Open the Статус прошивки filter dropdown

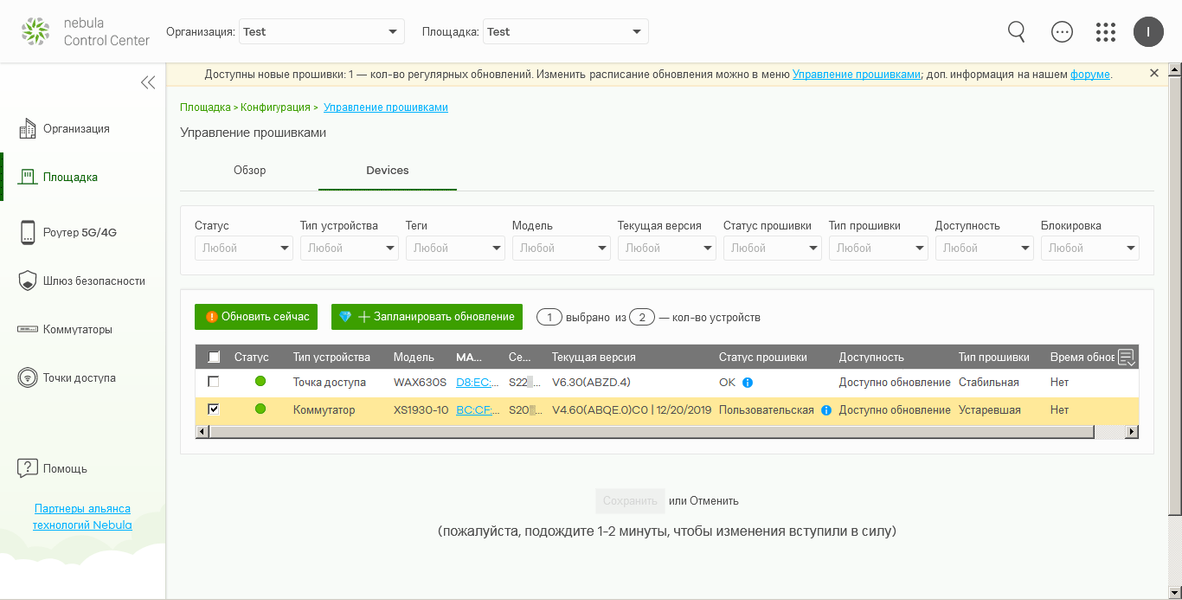[x=773, y=248]
